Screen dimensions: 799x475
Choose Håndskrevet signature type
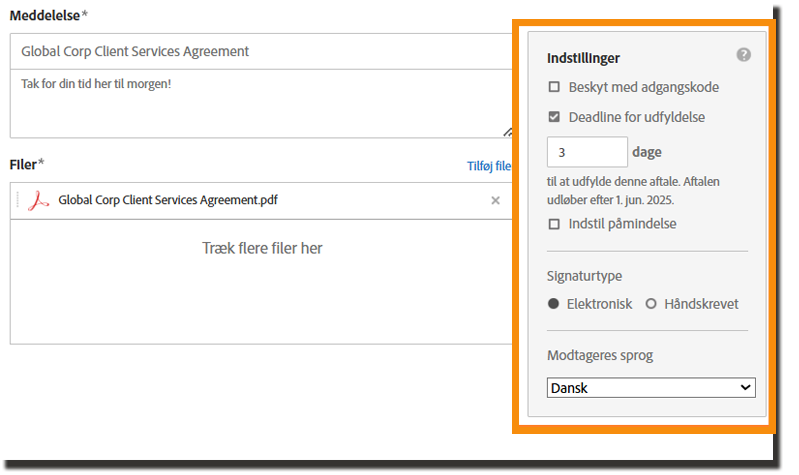point(651,304)
